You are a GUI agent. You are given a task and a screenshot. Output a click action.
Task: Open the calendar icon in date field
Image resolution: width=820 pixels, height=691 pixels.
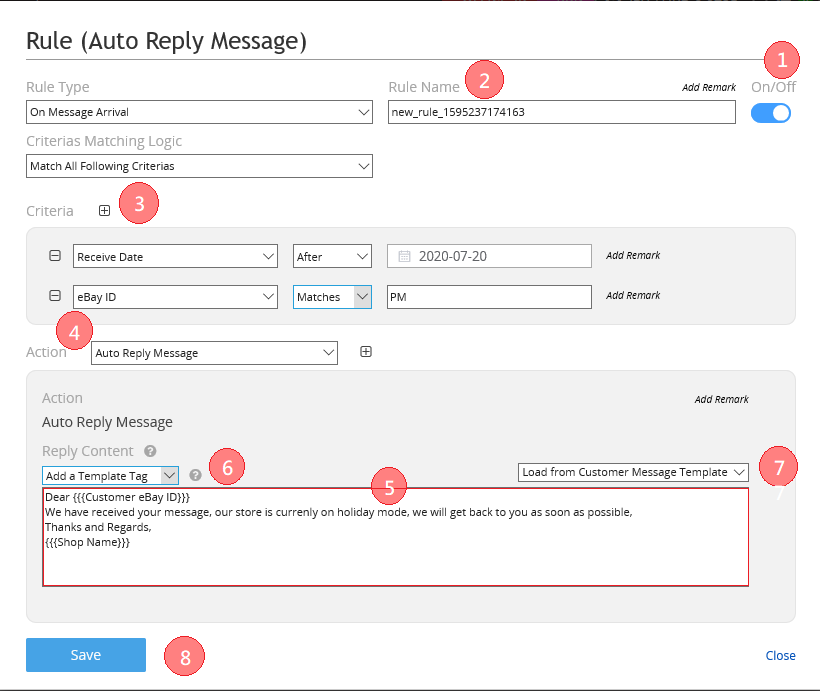pos(405,257)
